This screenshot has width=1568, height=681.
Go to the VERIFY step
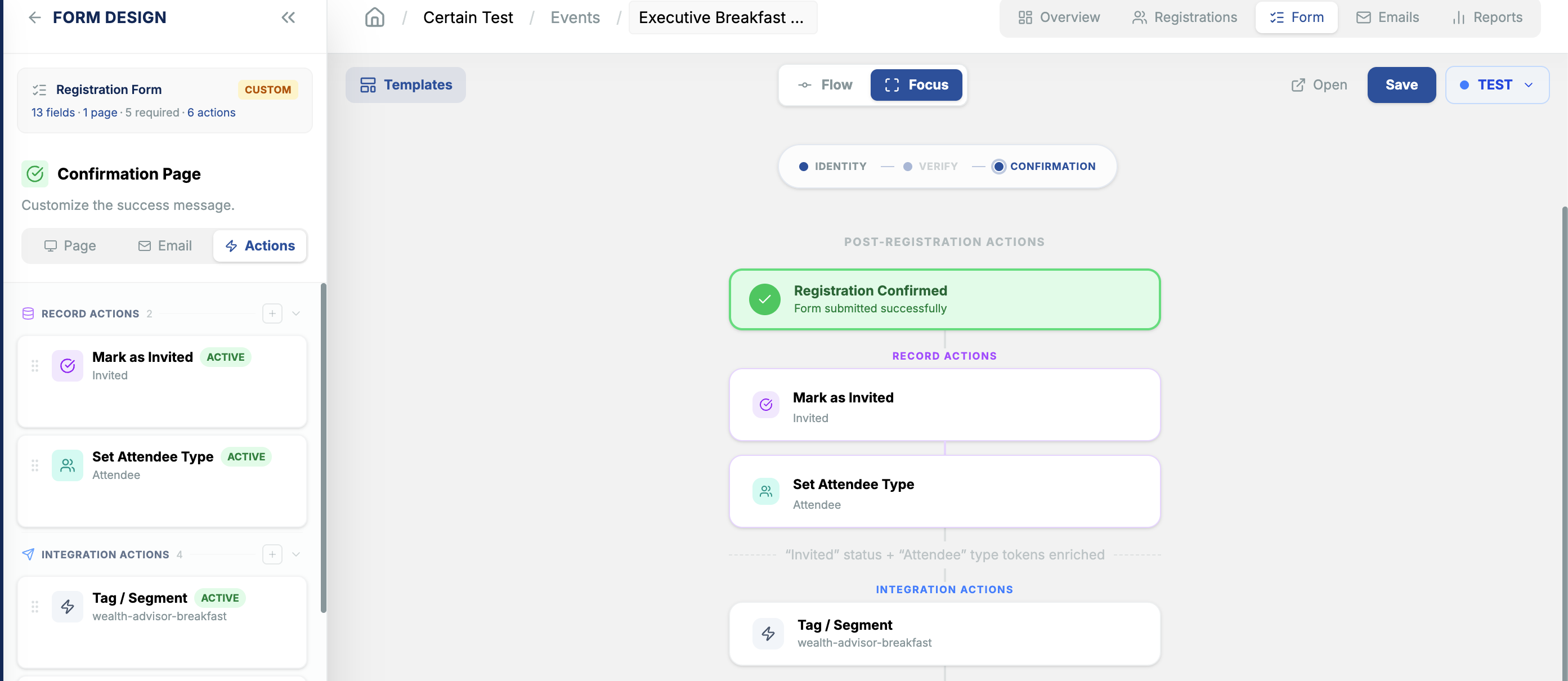[930, 167]
